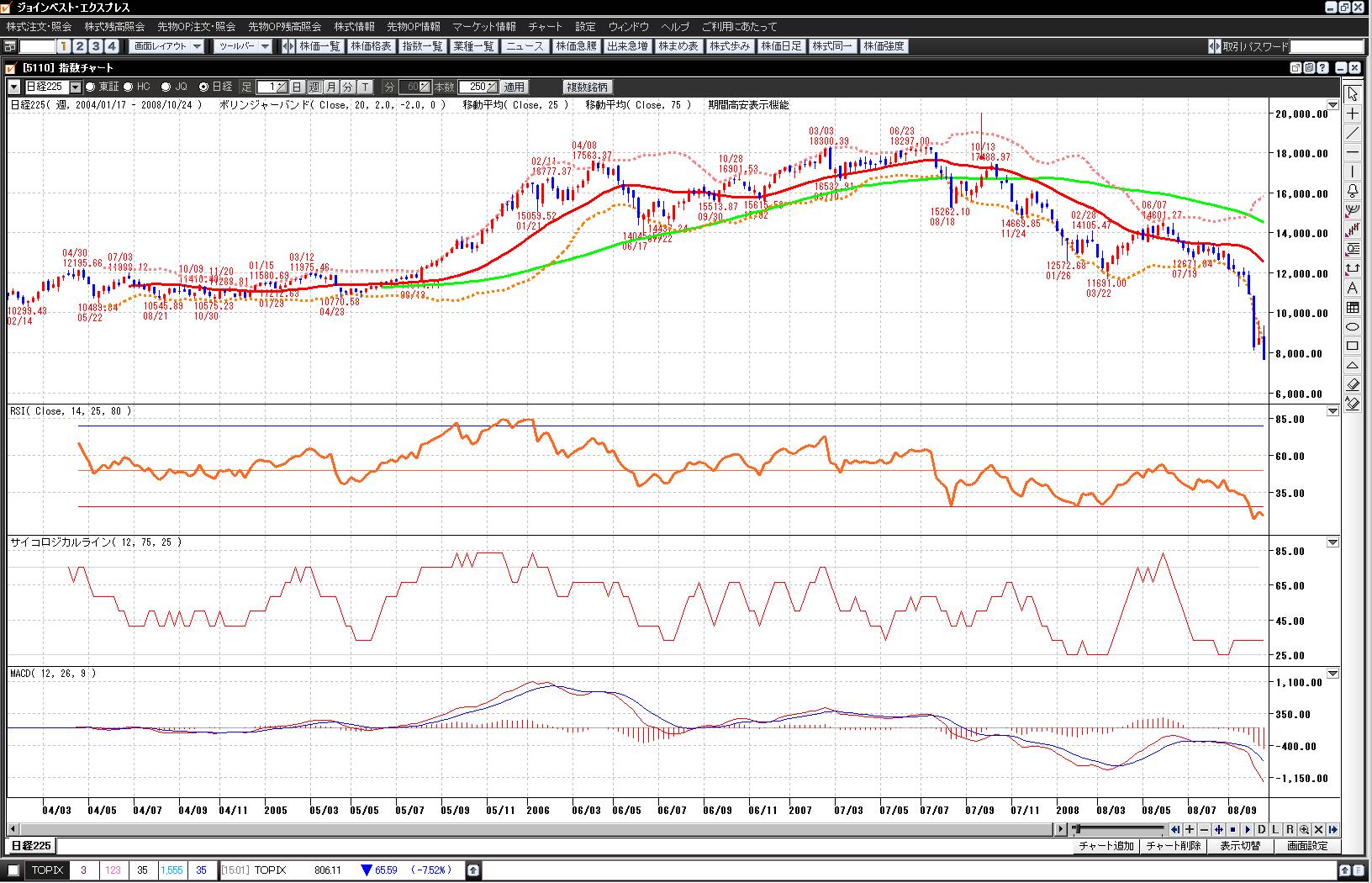Select the text annotation A tool
1372x883 pixels.
click(x=1353, y=288)
